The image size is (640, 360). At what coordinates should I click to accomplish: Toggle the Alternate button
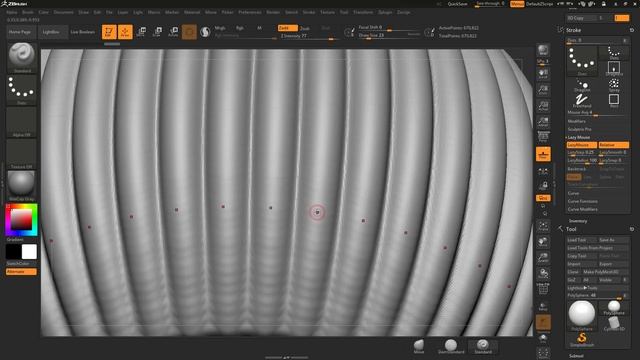point(21,271)
